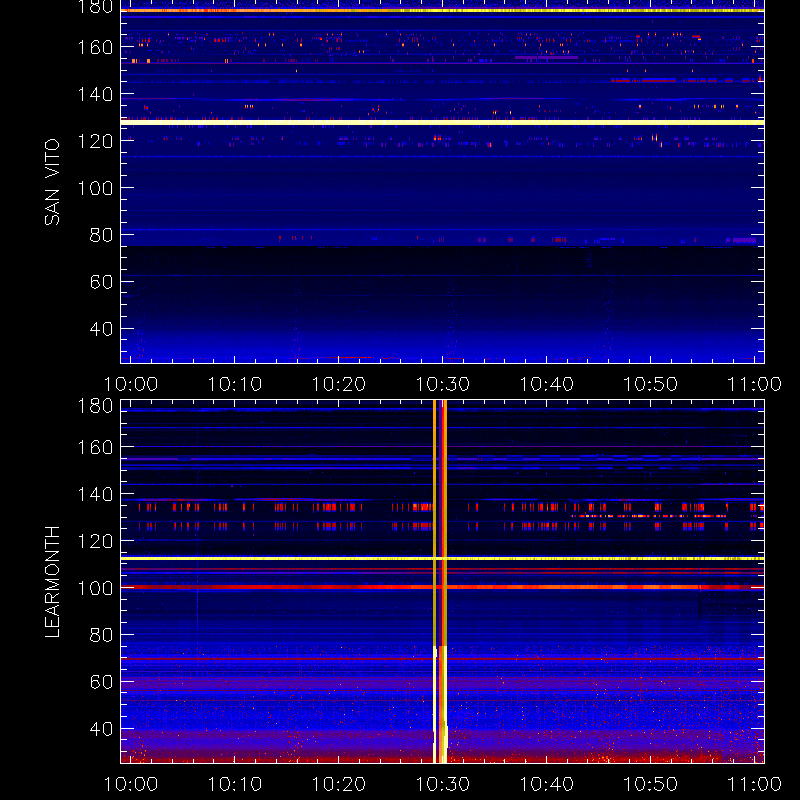Select the 140 frequency label on San Vito plot

tap(95, 94)
